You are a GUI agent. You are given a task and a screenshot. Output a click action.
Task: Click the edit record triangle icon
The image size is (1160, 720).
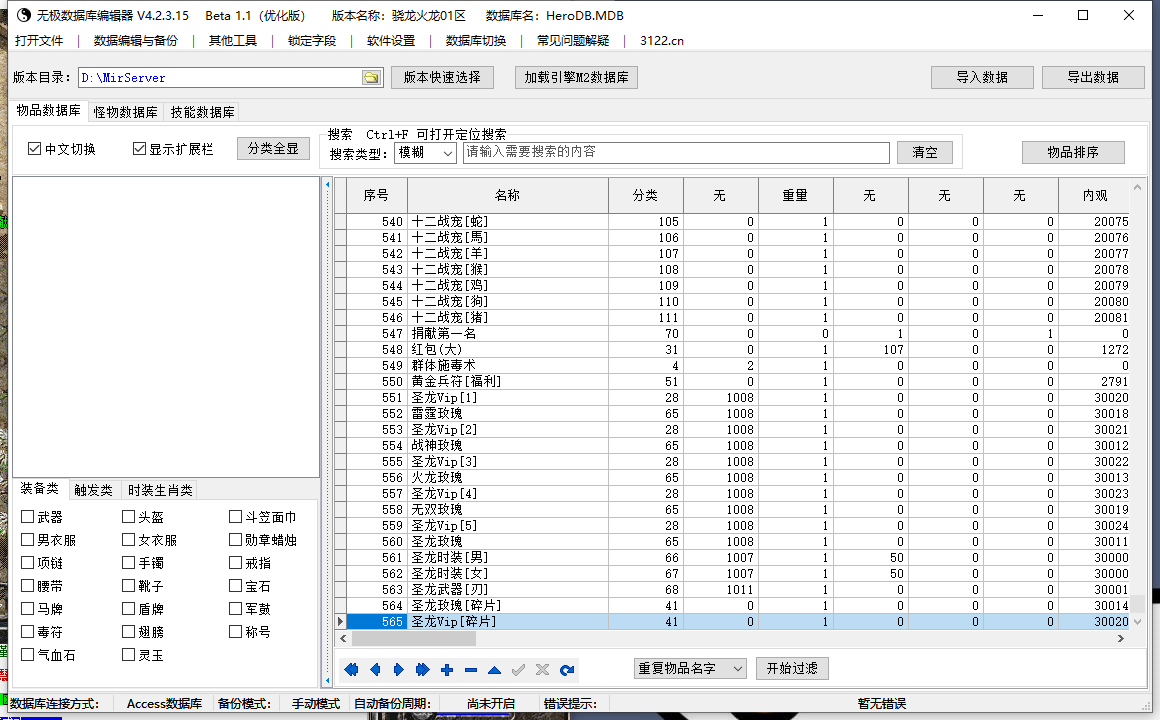click(x=494, y=670)
